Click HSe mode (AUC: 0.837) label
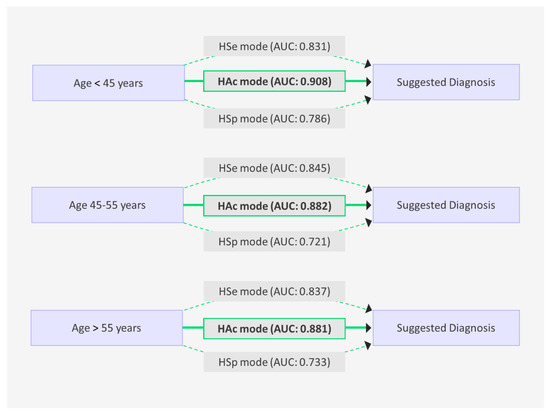The image size is (550, 413). click(274, 291)
